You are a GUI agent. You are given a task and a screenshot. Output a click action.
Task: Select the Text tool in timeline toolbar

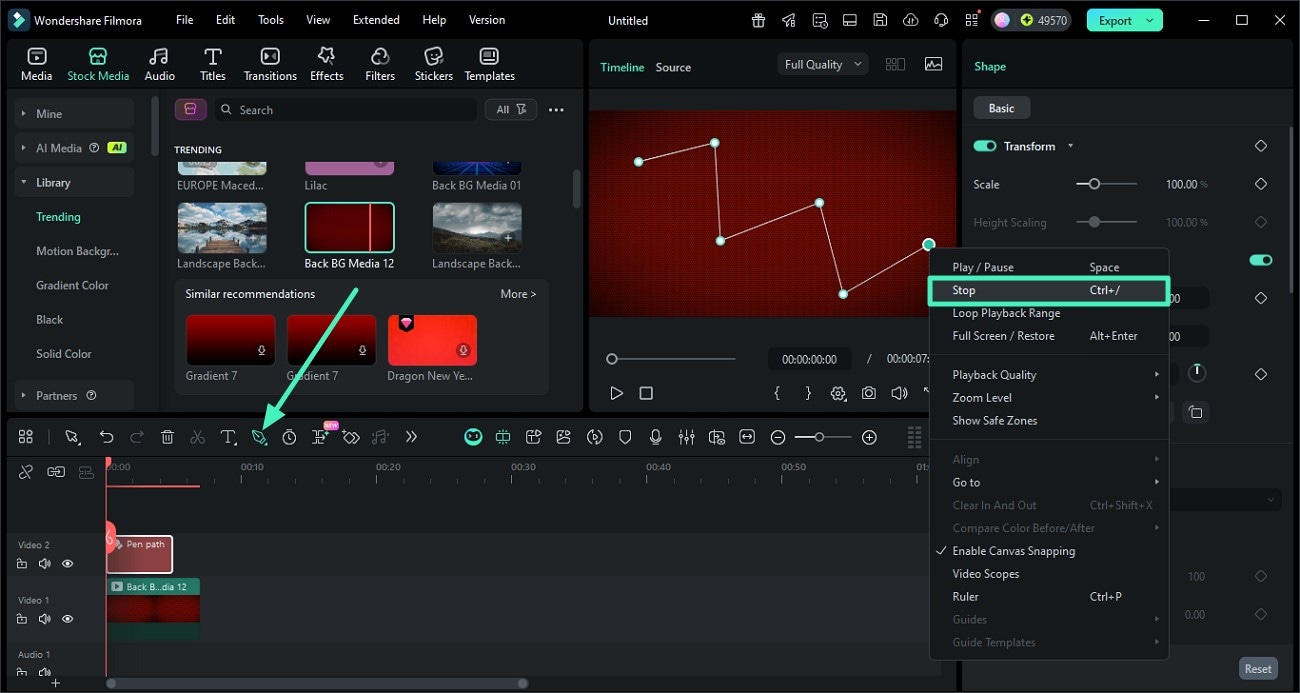228,437
